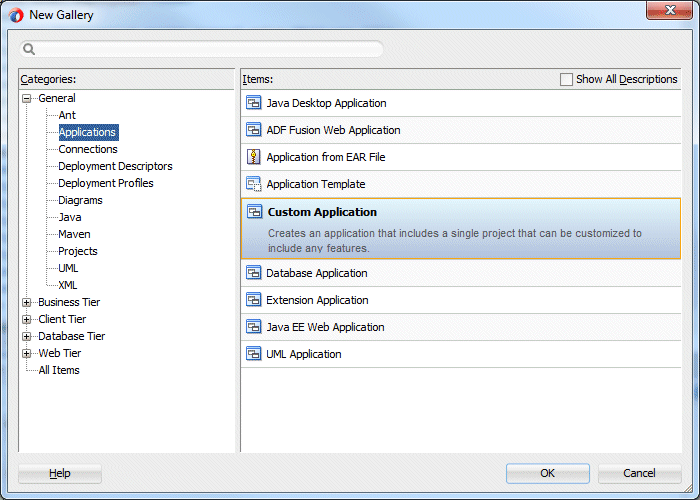
Task: Select the XML category
Action: tap(68, 285)
